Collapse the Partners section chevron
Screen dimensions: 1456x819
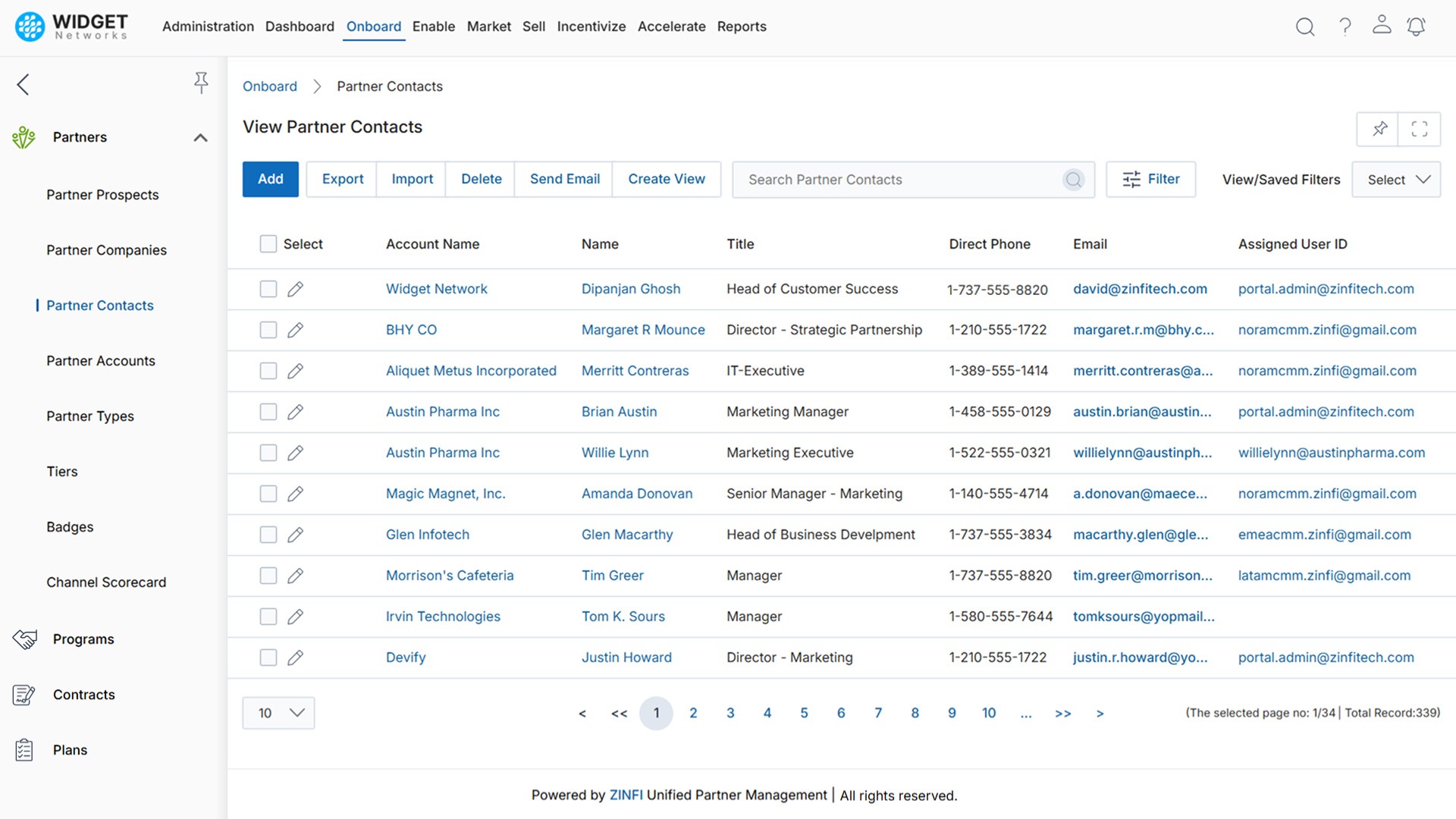pyautogui.click(x=200, y=137)
